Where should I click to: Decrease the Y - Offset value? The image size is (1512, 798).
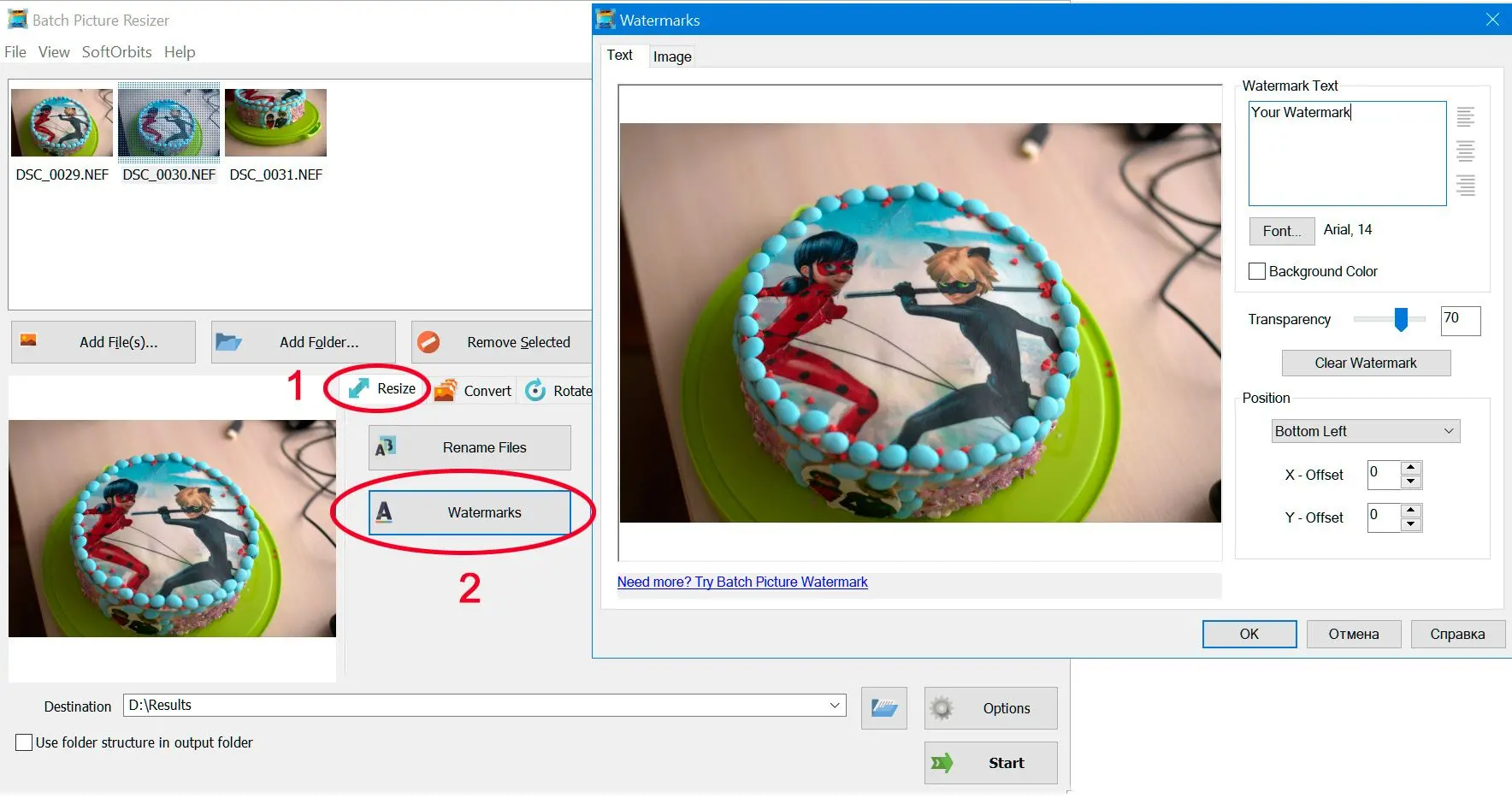click(1412, 524)
